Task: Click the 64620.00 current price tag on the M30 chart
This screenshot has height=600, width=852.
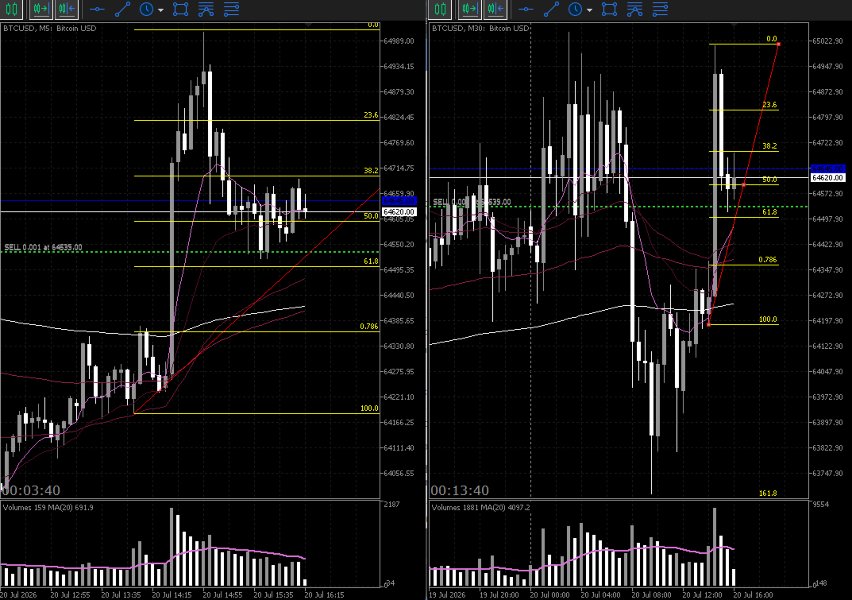Action: pos(828,178)
